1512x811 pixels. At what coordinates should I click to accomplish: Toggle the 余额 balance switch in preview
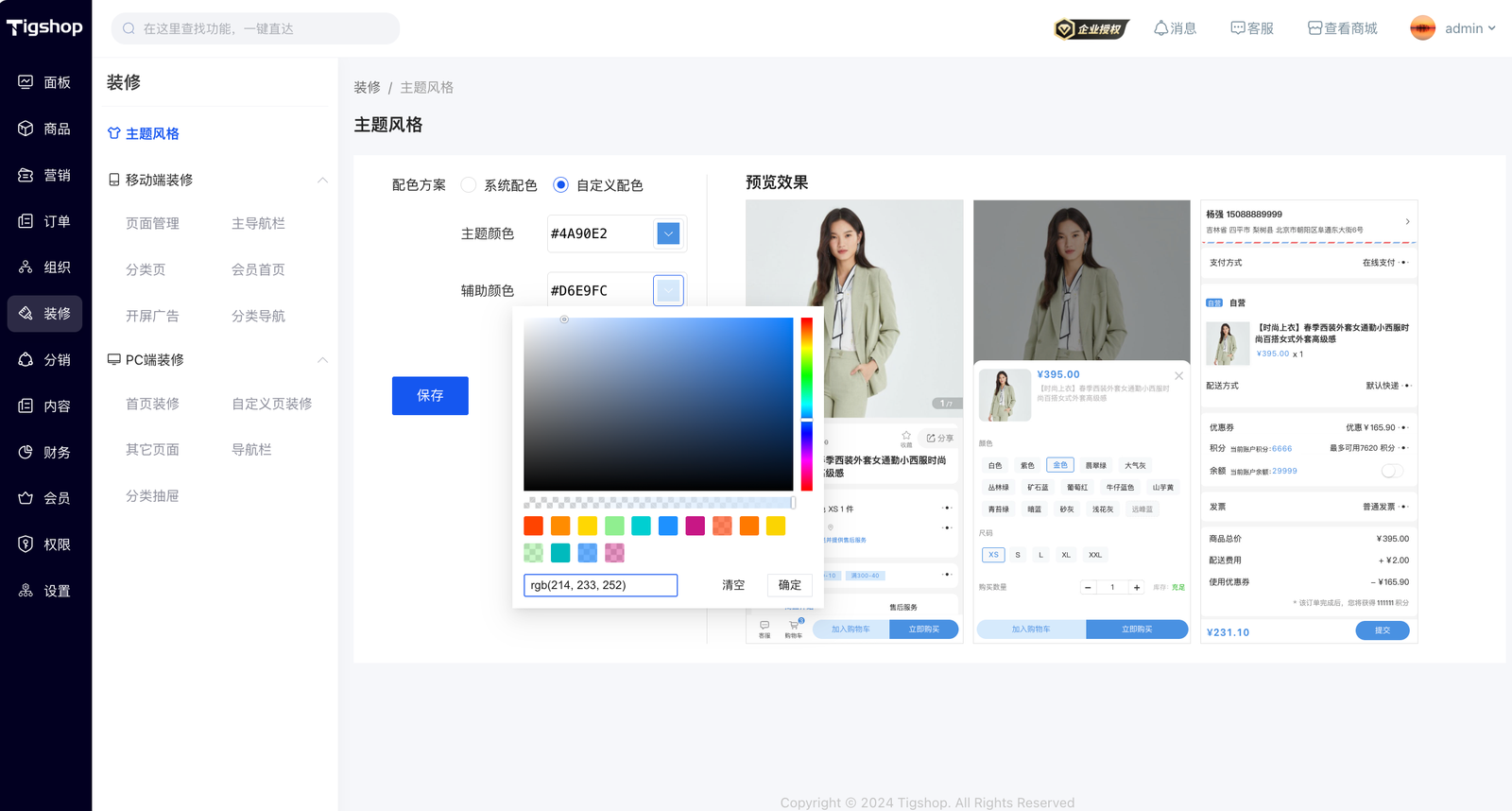(x=1392, y=471)
